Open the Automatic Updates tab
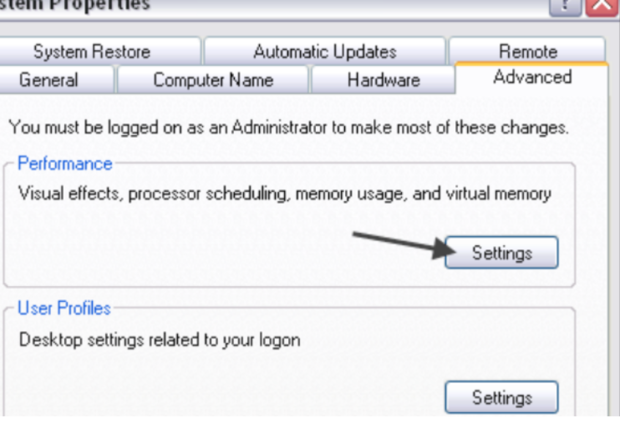Viewport: 620px width, 428px height. (325, 51)
